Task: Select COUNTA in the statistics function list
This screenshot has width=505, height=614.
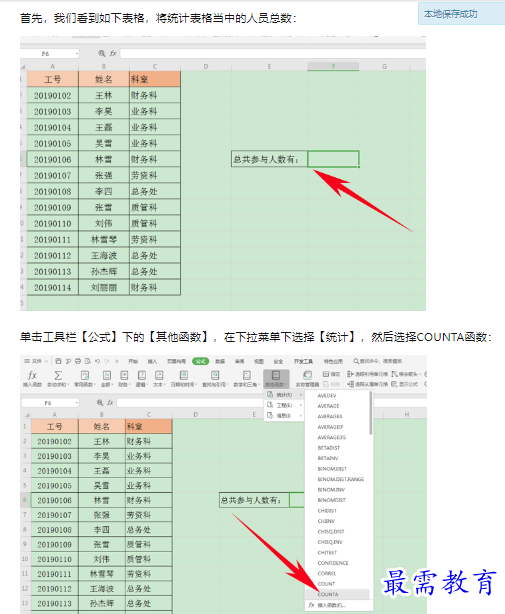Action: (337, 594)
